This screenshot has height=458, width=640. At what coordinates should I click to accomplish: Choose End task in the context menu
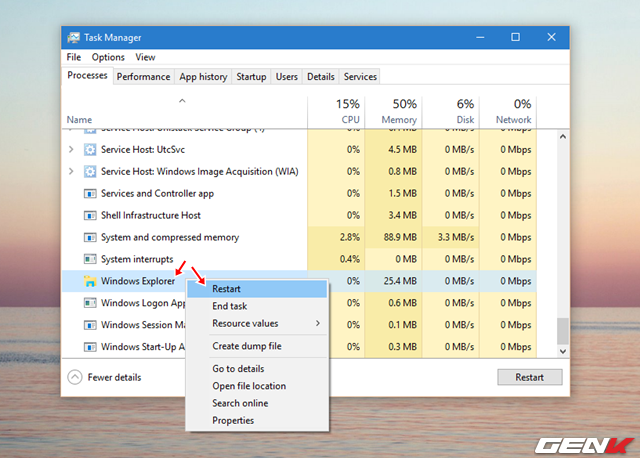coord(257,306)
